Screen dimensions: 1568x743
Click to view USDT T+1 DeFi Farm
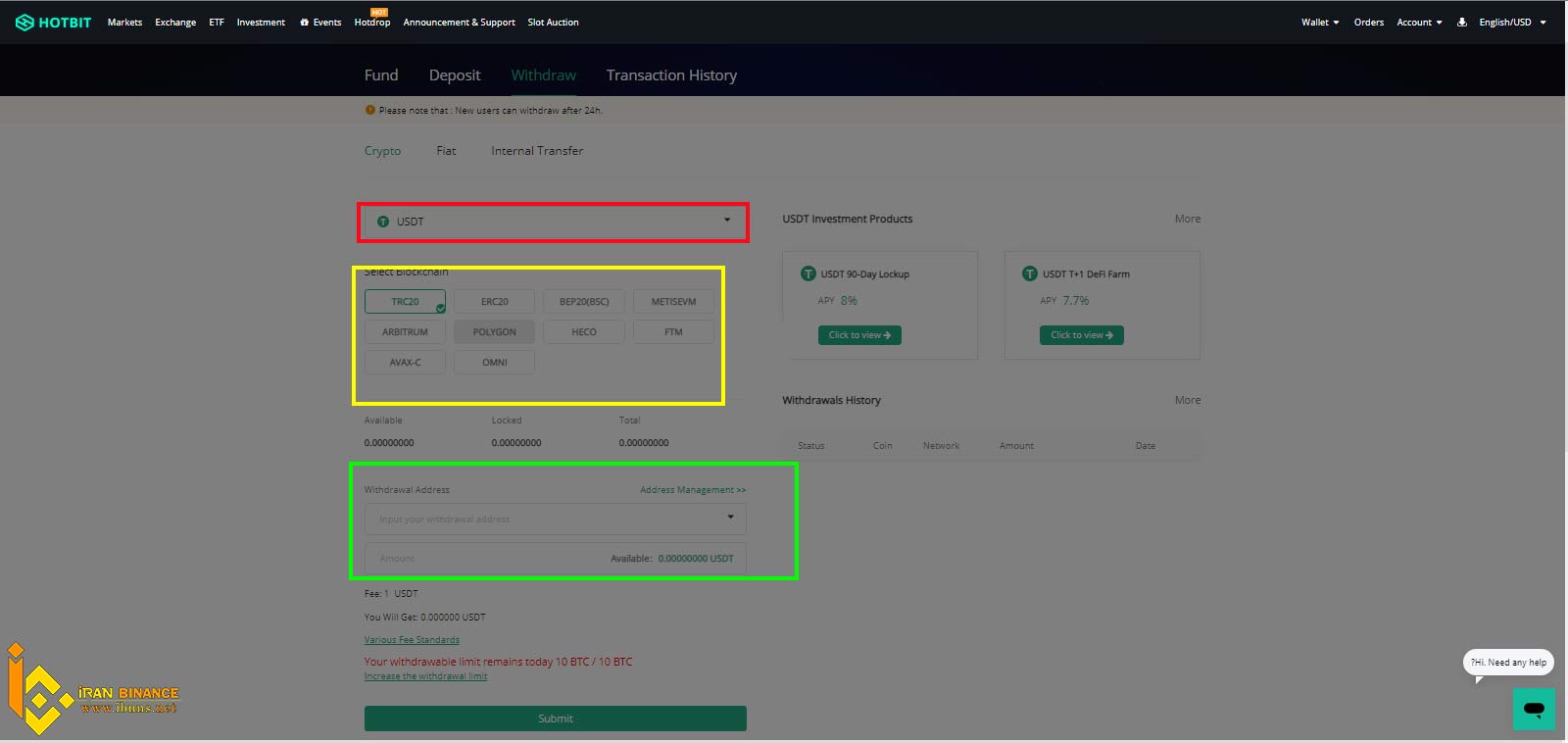tap(1082, 335)
